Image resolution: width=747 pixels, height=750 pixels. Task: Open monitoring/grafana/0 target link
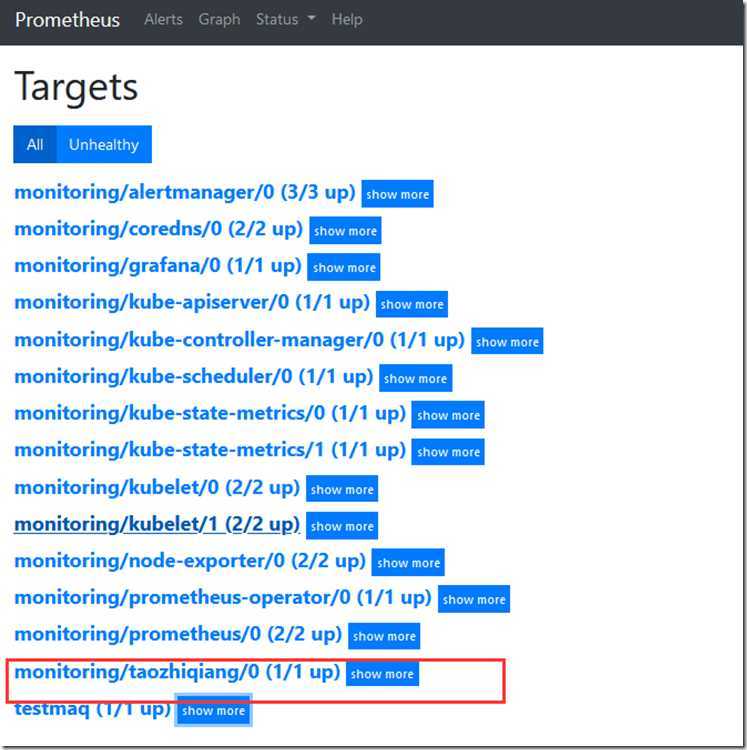pyautogui.click(x=158, y=265)
